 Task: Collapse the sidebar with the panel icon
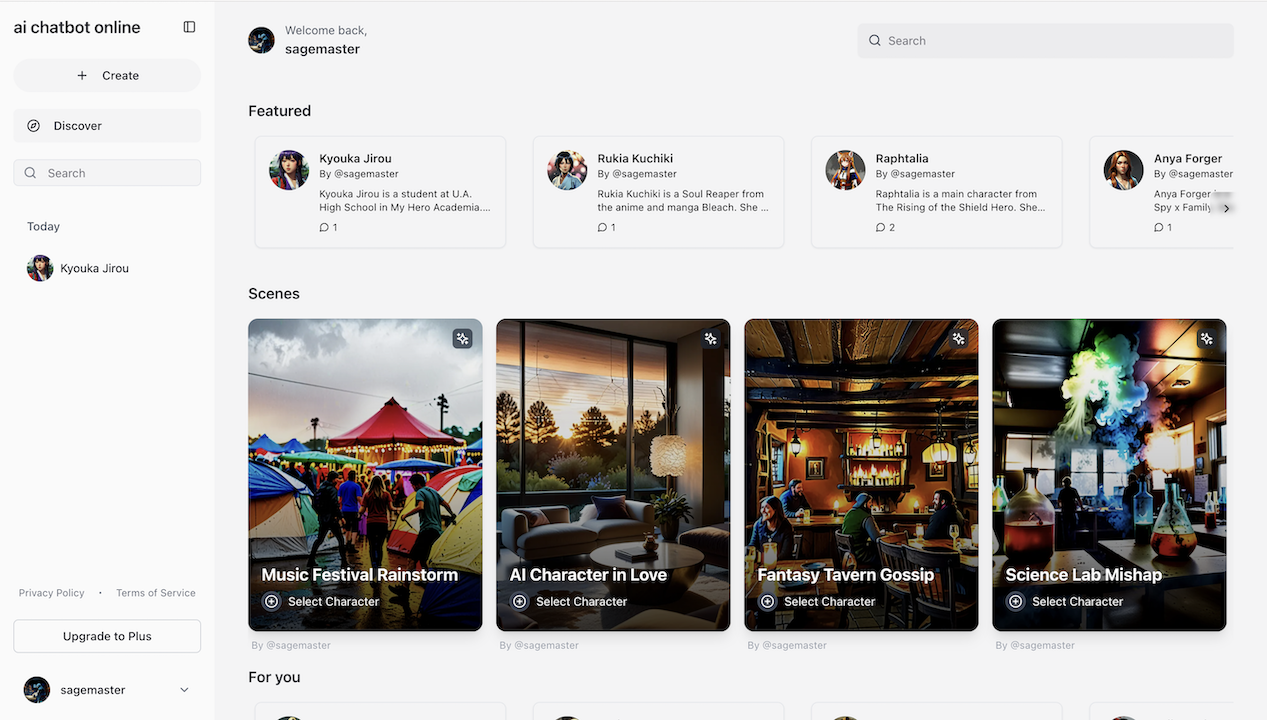pos(189,27)
